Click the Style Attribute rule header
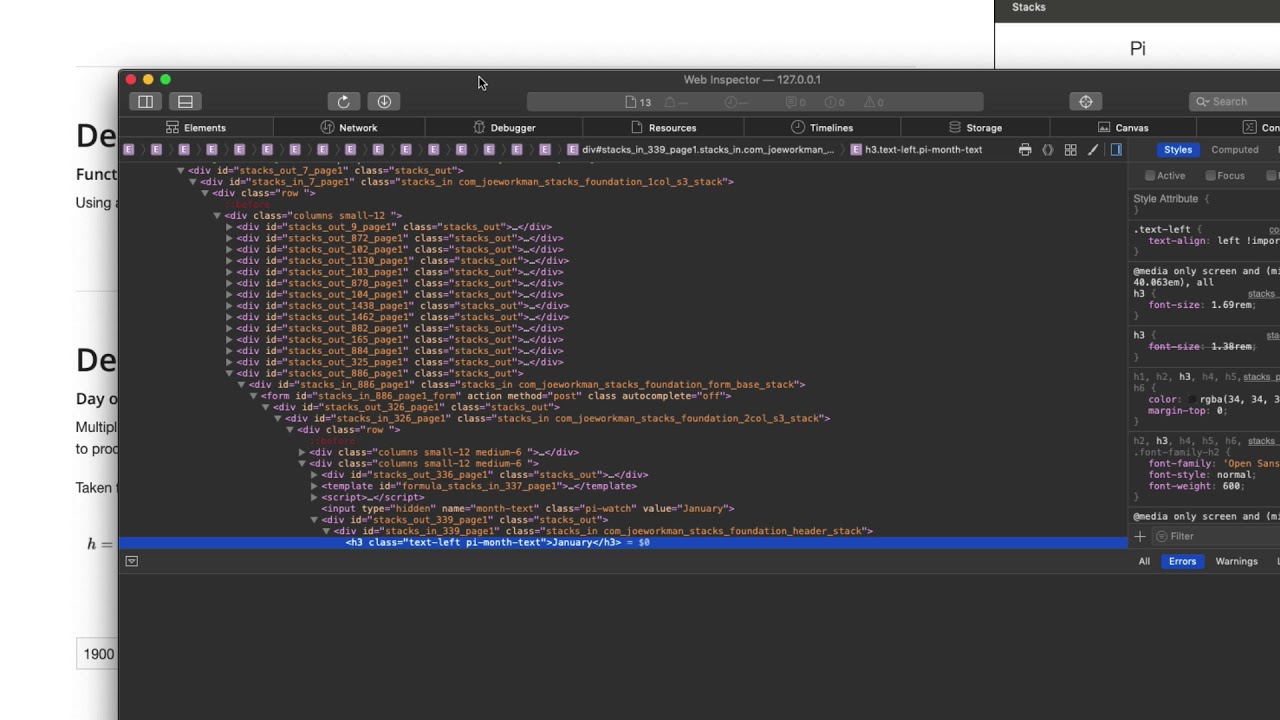The image size is (1280, 720). click(x=1165, y=199)
